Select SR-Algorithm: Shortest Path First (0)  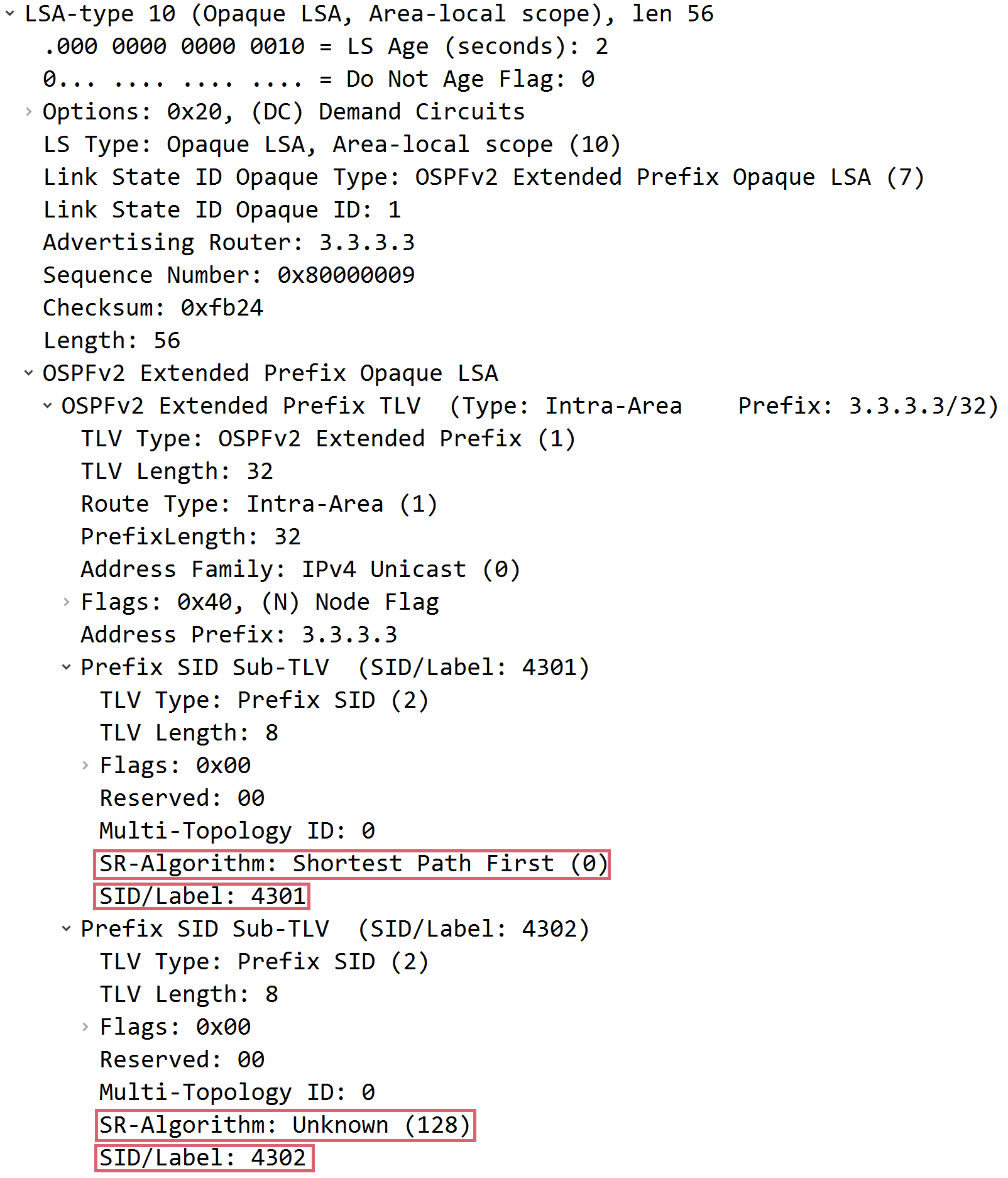[352, 863]
